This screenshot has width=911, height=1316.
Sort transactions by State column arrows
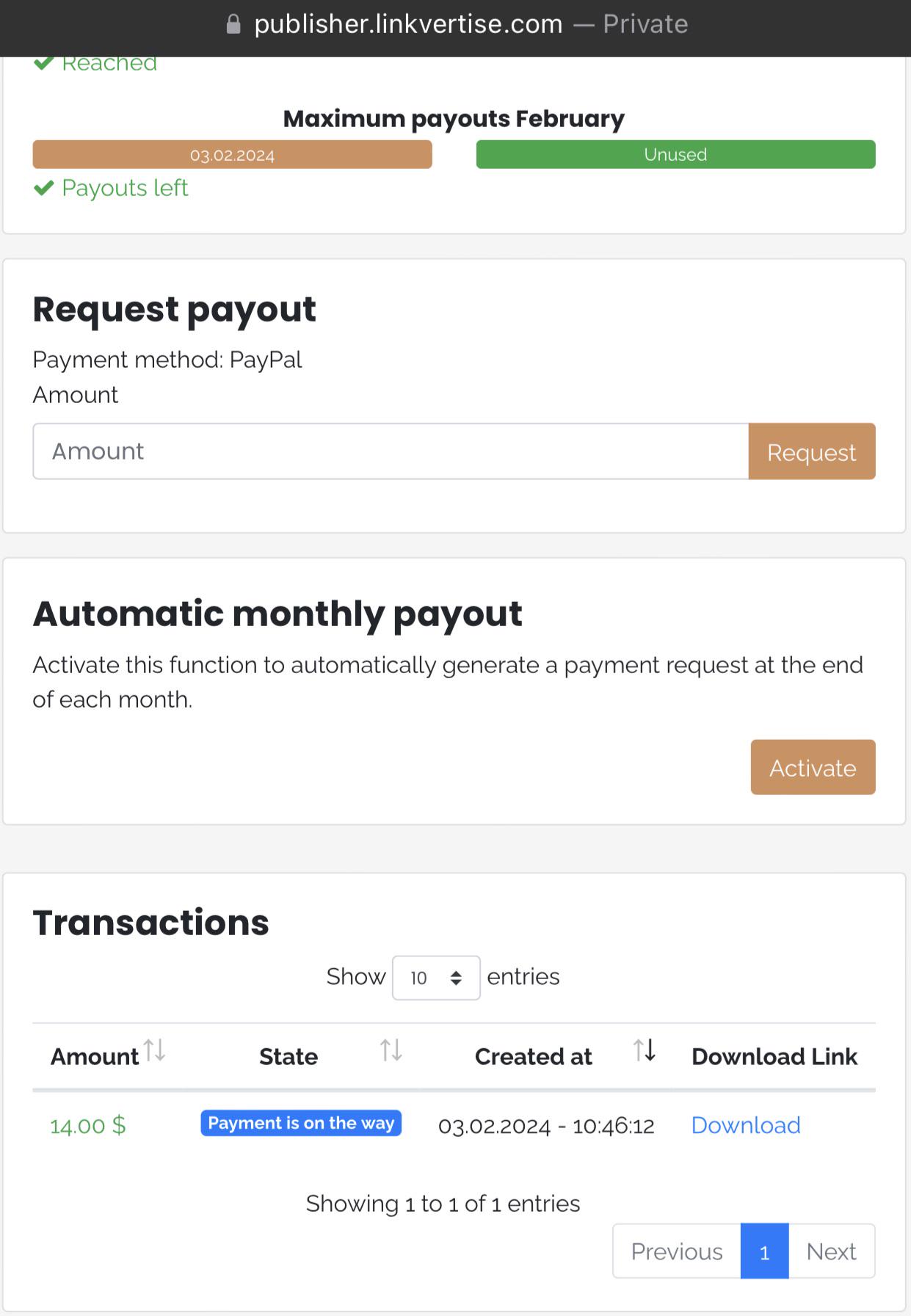click(391, 1051)
